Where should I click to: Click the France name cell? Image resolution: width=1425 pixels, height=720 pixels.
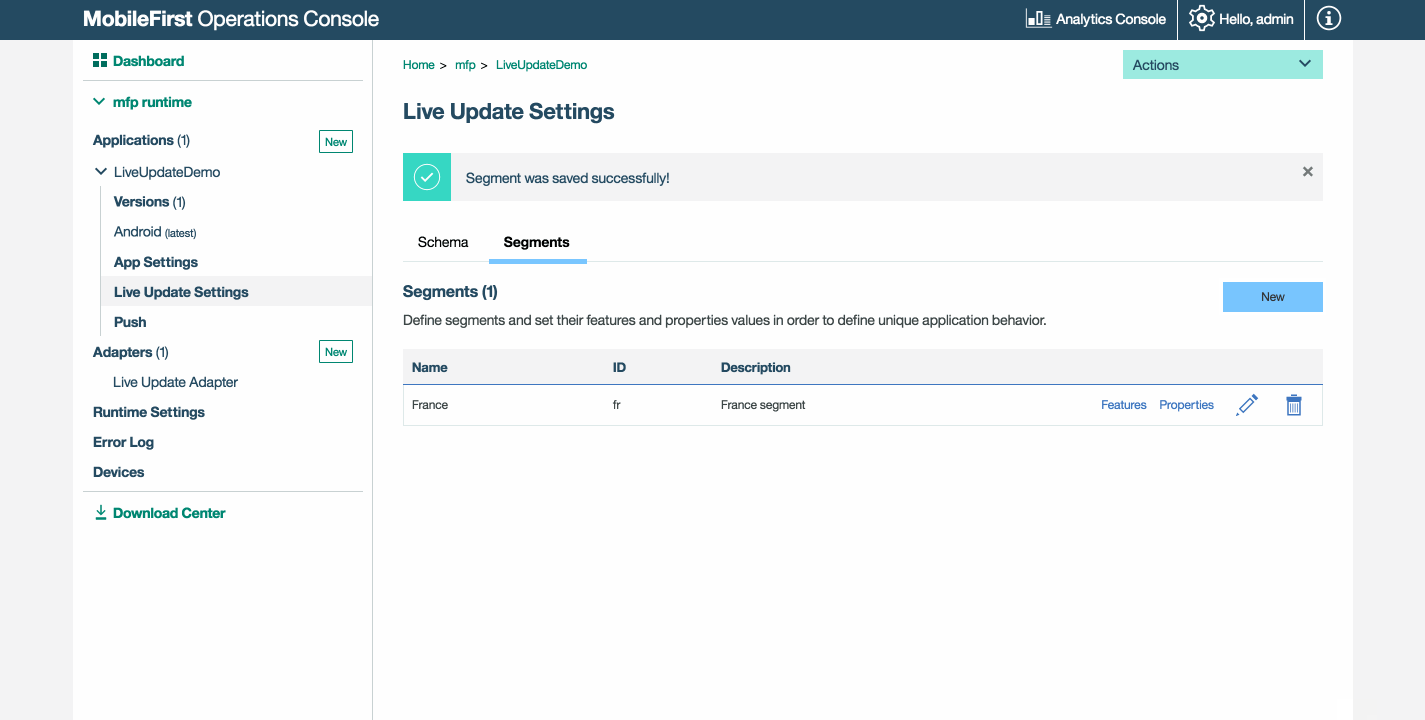pos(430,405)
